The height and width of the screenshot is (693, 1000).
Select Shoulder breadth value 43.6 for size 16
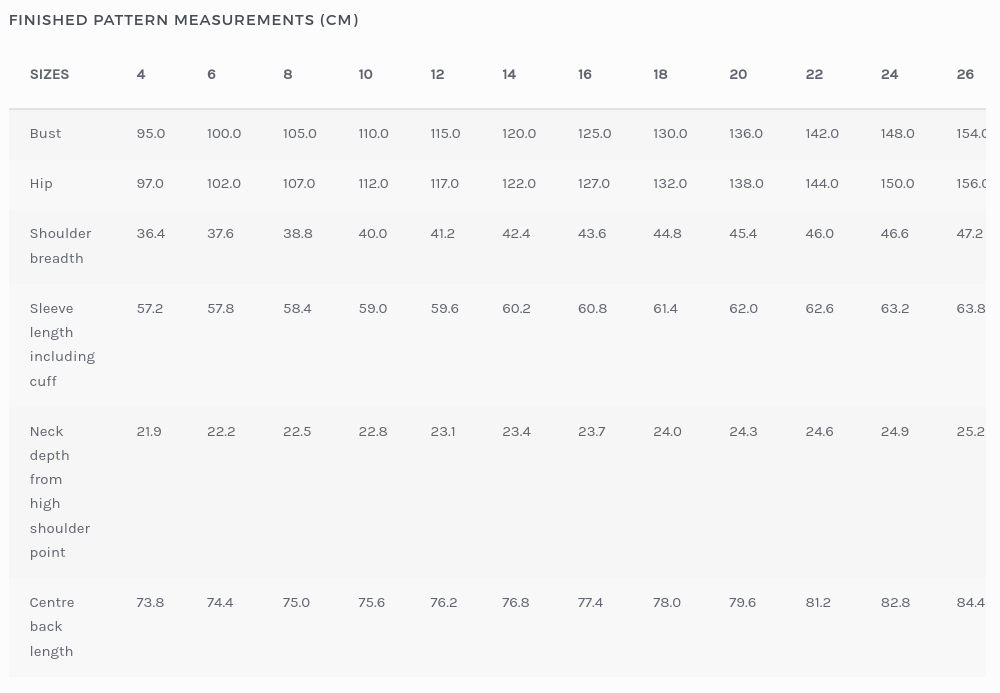pos(592,233)
